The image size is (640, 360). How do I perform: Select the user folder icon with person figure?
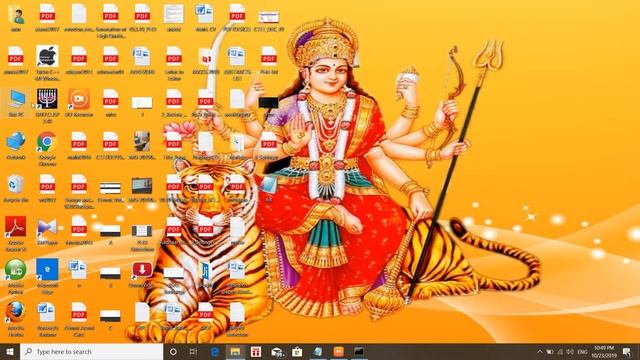tap(16, 15)
